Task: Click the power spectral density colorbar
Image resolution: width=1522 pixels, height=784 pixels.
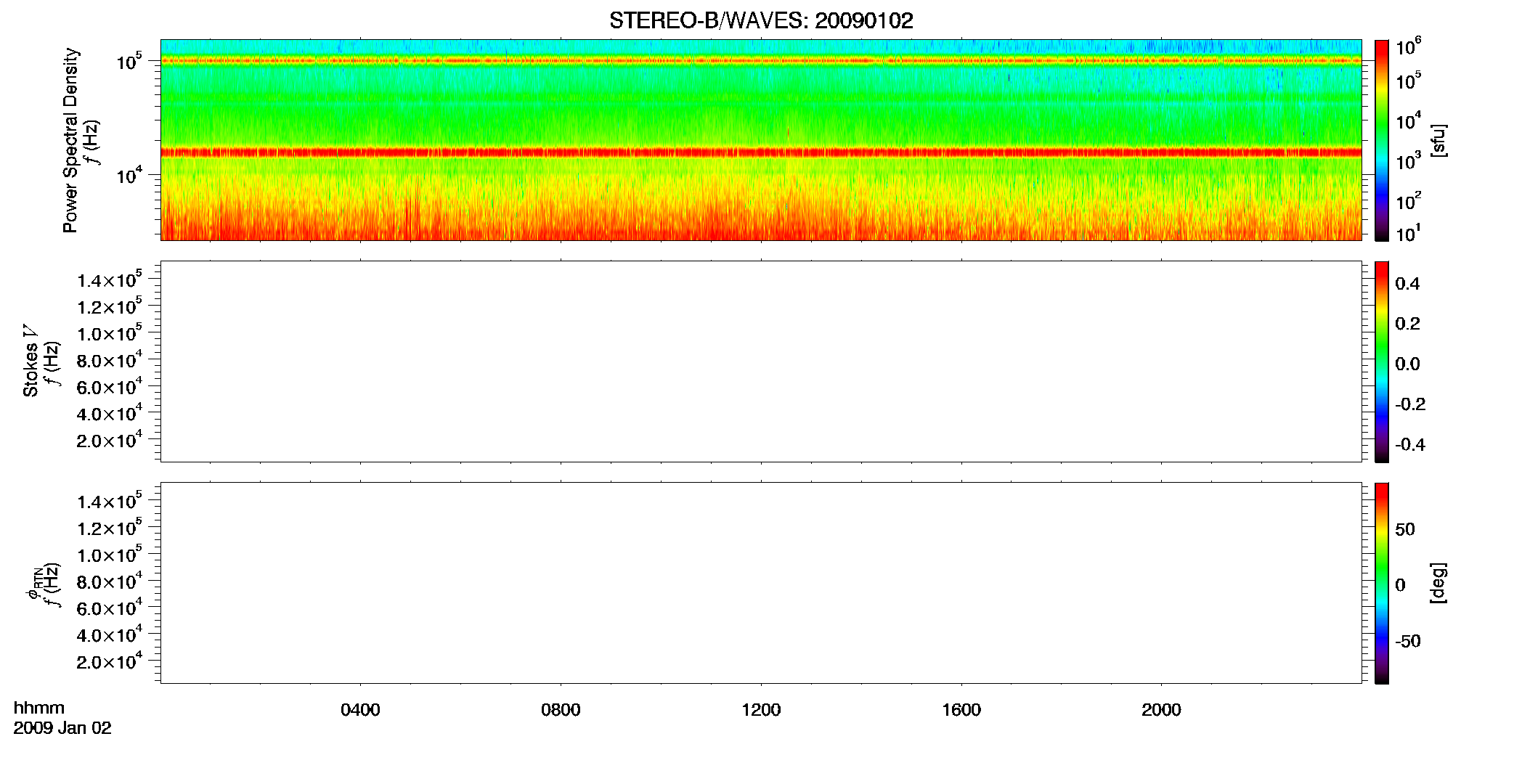Action: click(1381, 140)
